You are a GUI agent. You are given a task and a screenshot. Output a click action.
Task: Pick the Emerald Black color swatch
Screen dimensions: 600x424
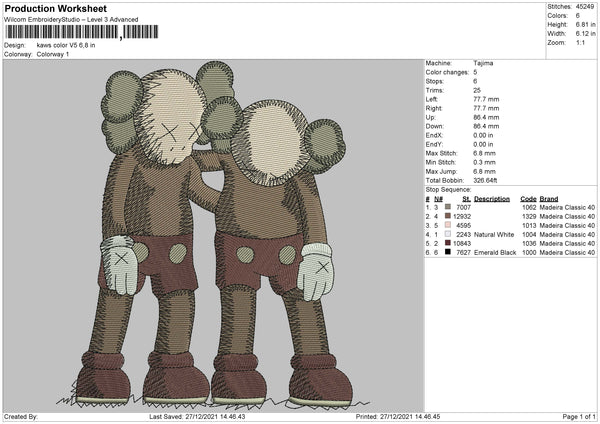[448, 252]
